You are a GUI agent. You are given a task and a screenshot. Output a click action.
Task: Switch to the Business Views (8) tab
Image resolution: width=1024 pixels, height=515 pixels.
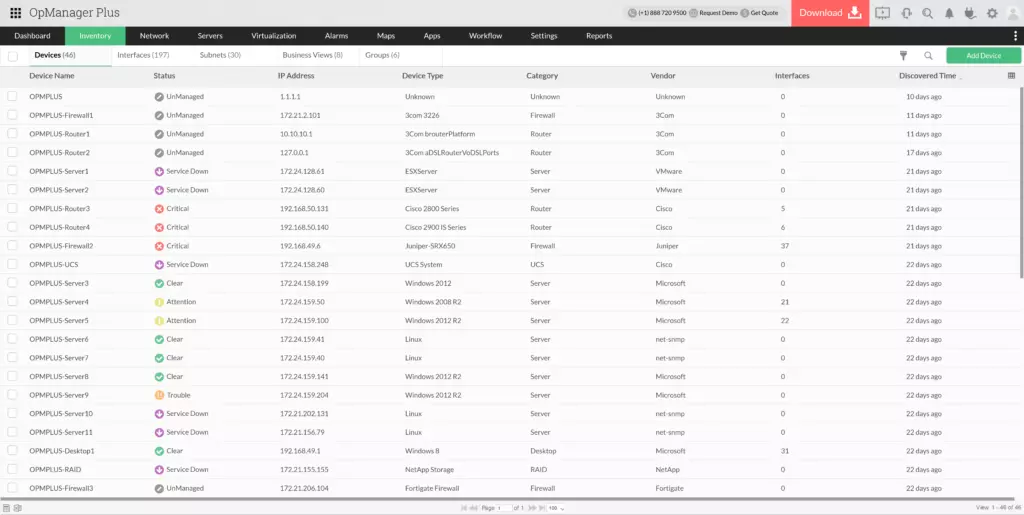click(x=312, y=55)
